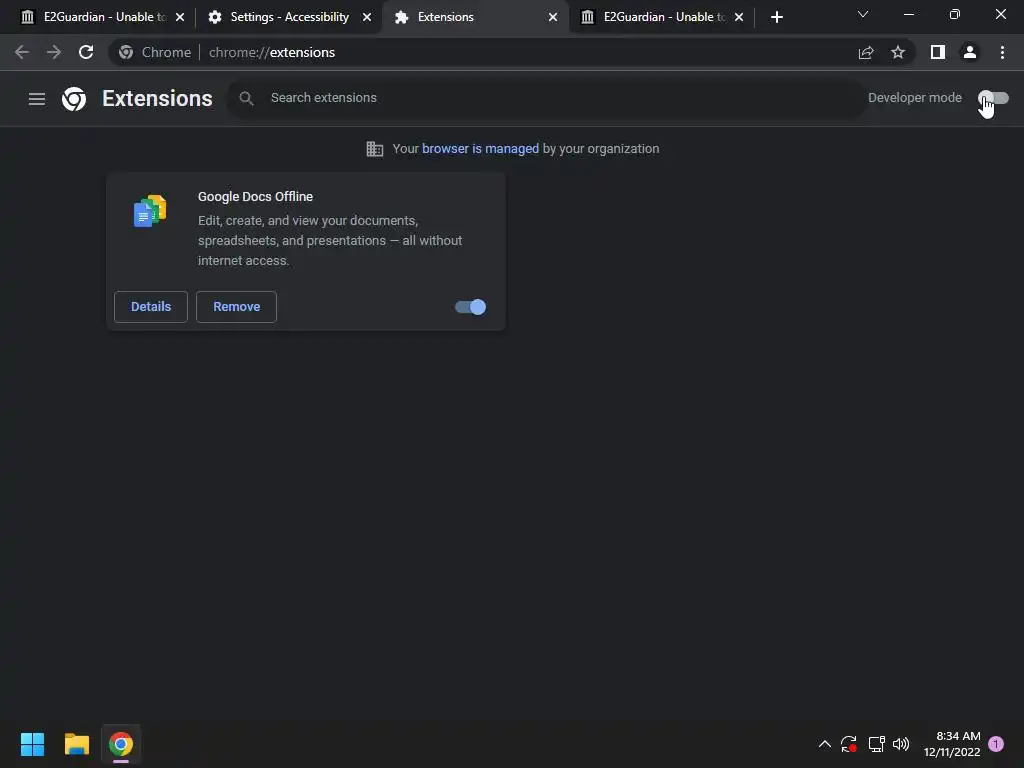Open the Extensions hamburger main menu
Viewport: 1024px width, 768px height.
click(37, 99)
